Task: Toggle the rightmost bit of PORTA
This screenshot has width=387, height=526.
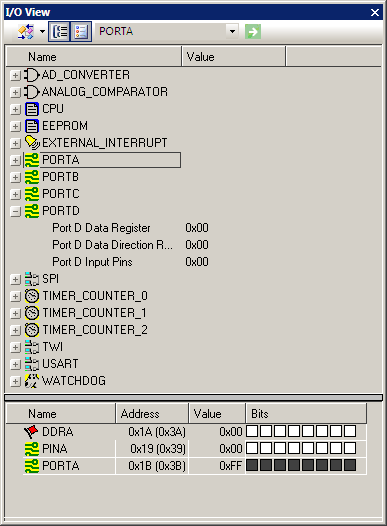Action: (350, 465)
